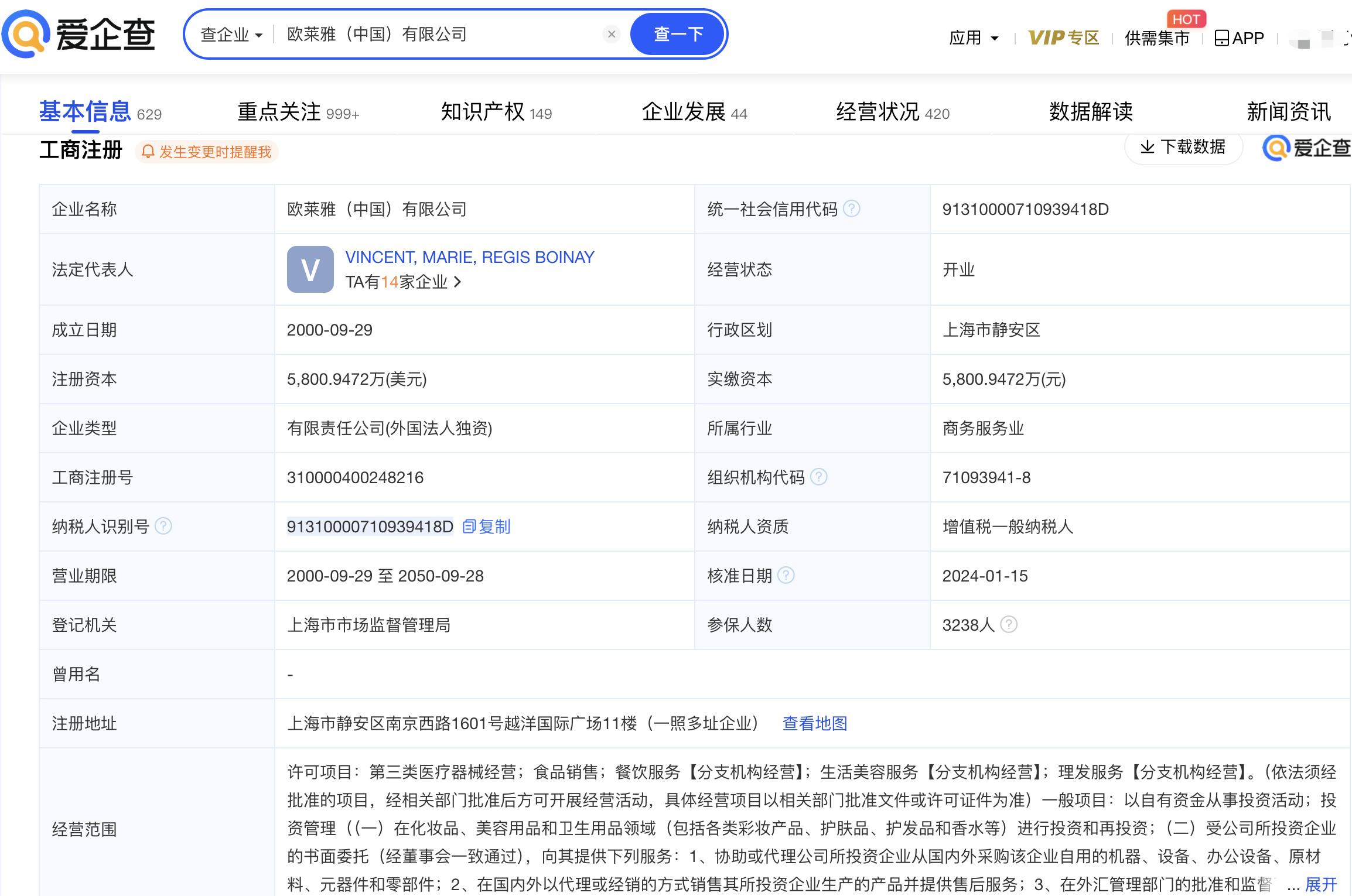Screen dimensions: 1352x896
Task: Open the 查企业 search type dropdown
Action: click(x=231, y=35)
